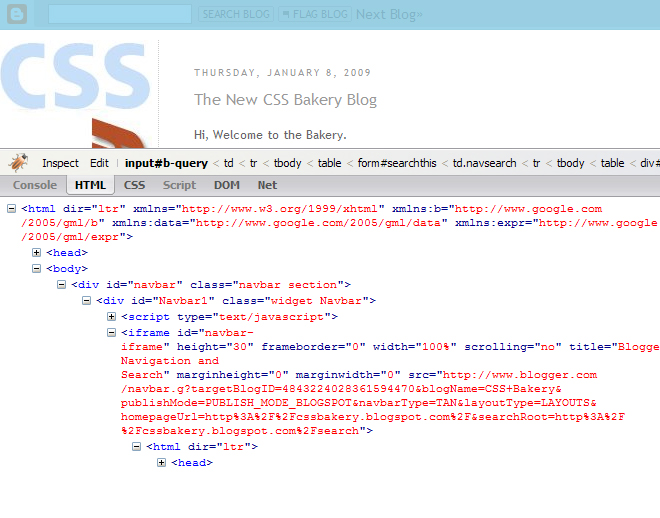The image size is (660, 518).
Task: Select the div id="navbar" tag row
Action: [x=211, y=285]
